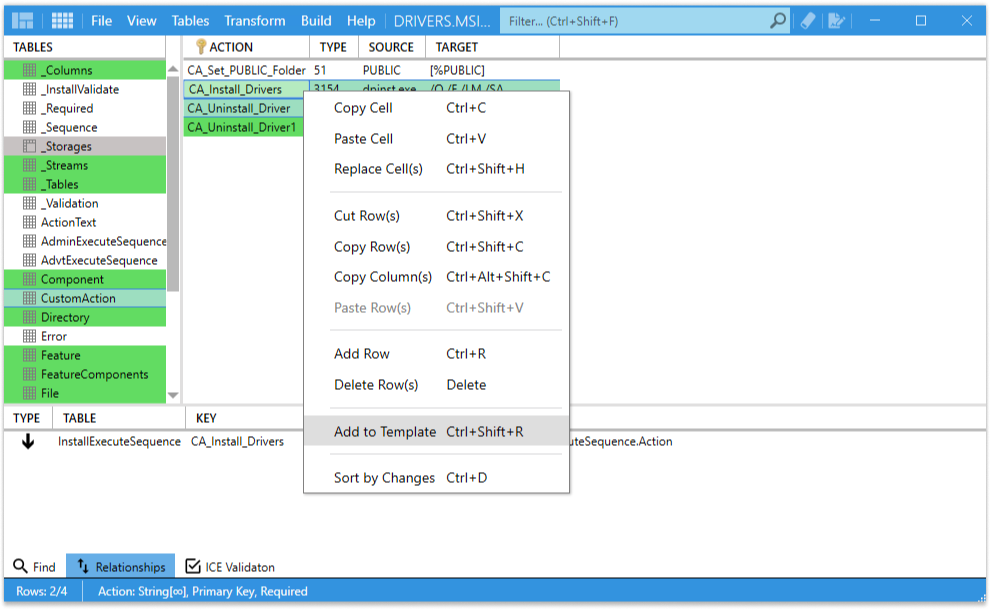The image size is (990, 610).
Task: Choose Sort by Changes from context menu
Action: point(436,478)
